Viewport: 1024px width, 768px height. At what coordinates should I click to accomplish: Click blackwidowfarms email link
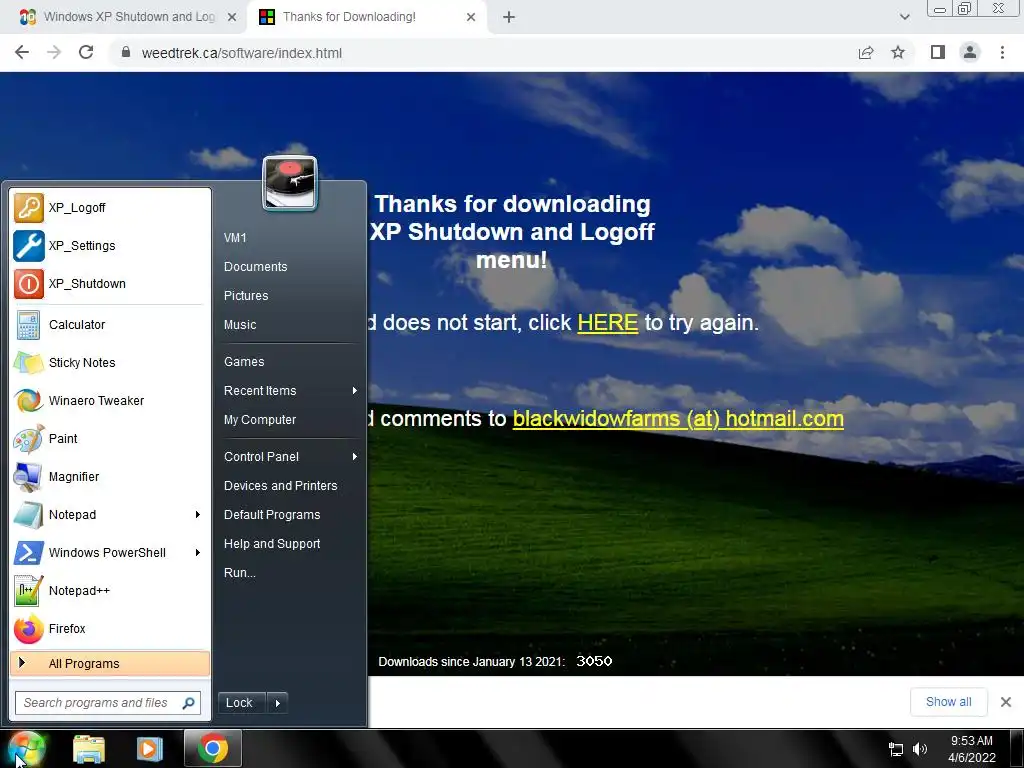click(x=678, y=419)
